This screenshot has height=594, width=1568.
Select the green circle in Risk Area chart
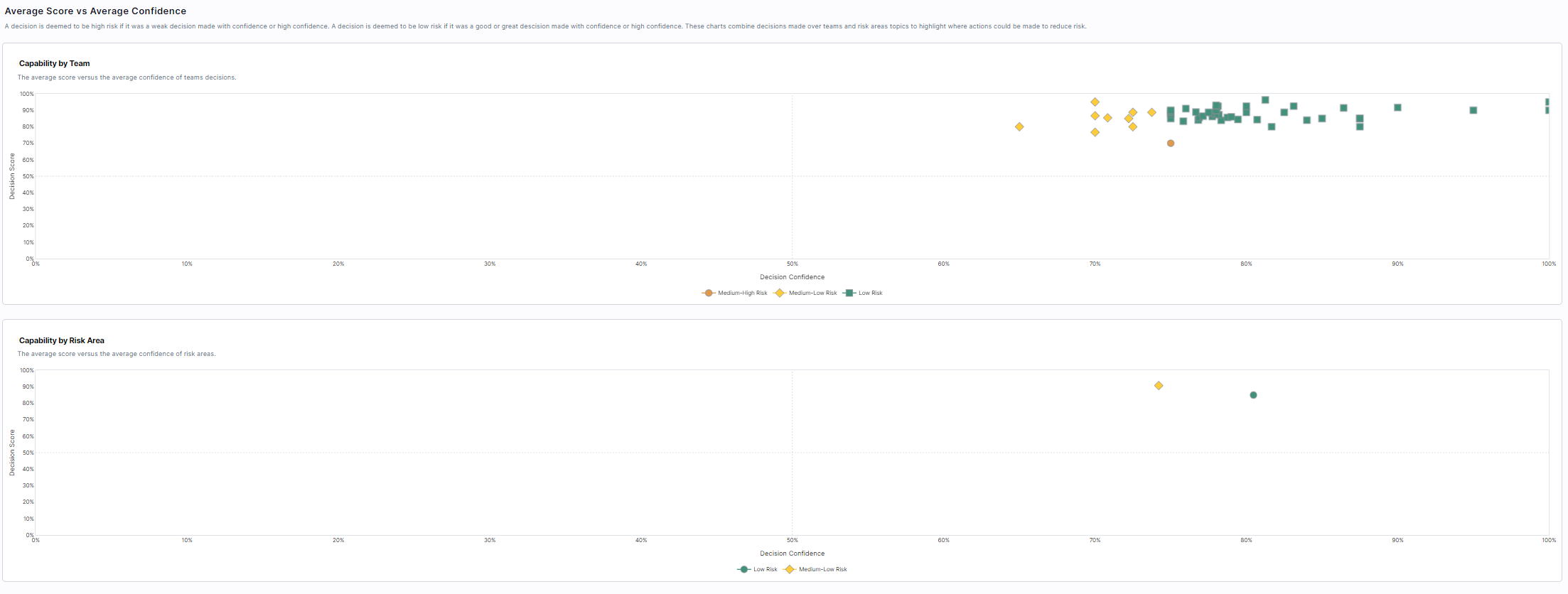(x=1253, y=395)
